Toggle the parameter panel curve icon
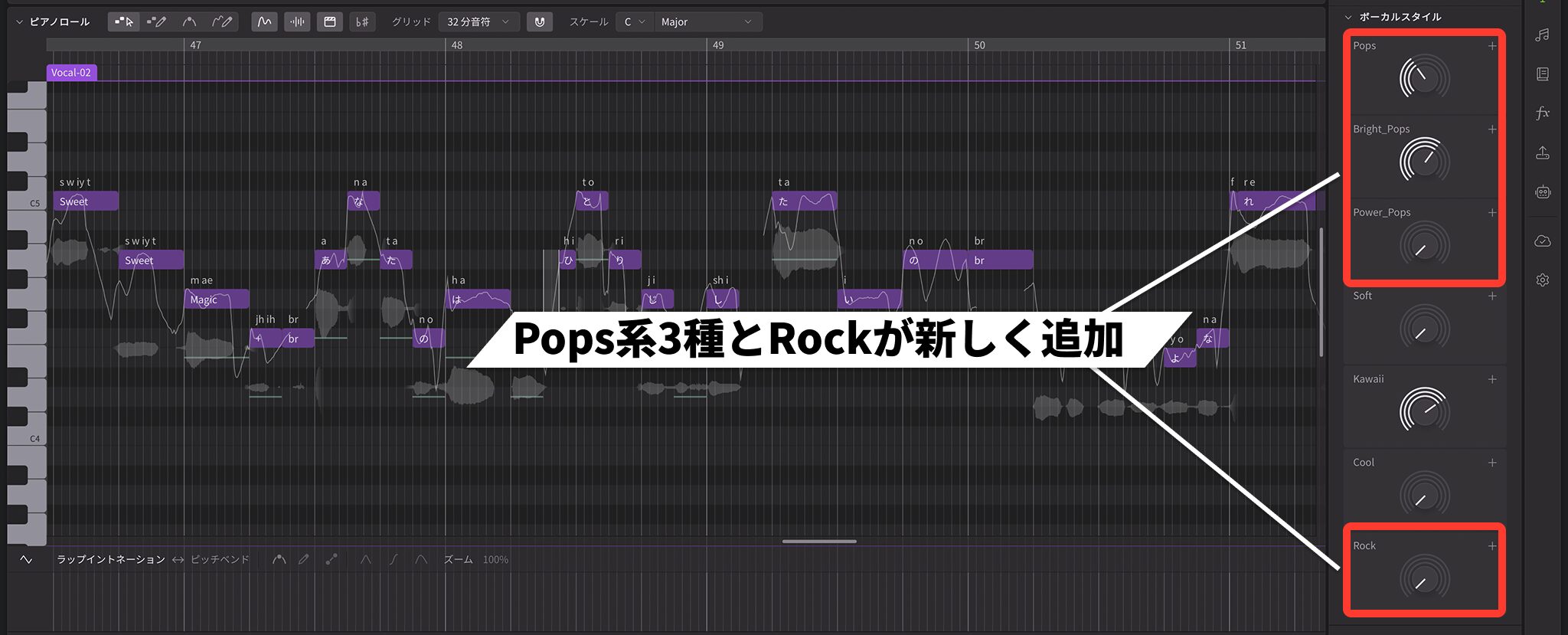The image size is (1568, 635). coord(26,560)
